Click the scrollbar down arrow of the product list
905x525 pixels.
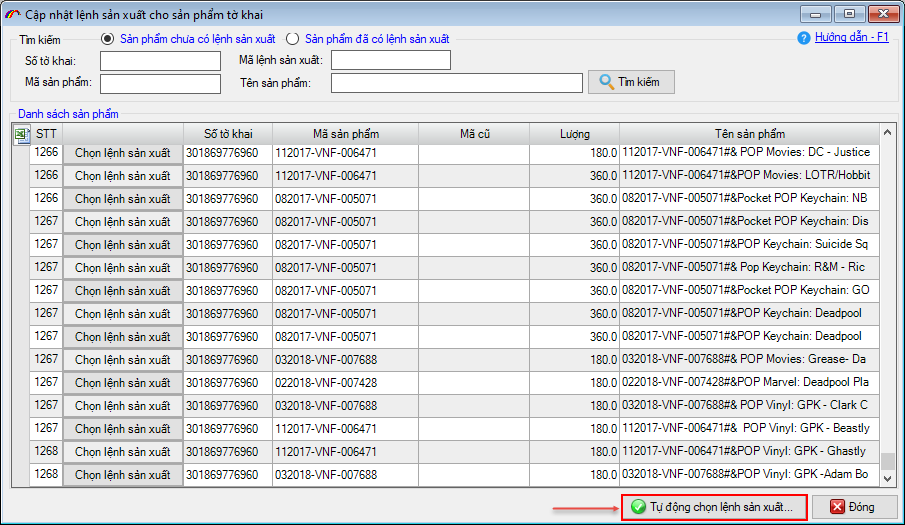(x=888, y=478)
